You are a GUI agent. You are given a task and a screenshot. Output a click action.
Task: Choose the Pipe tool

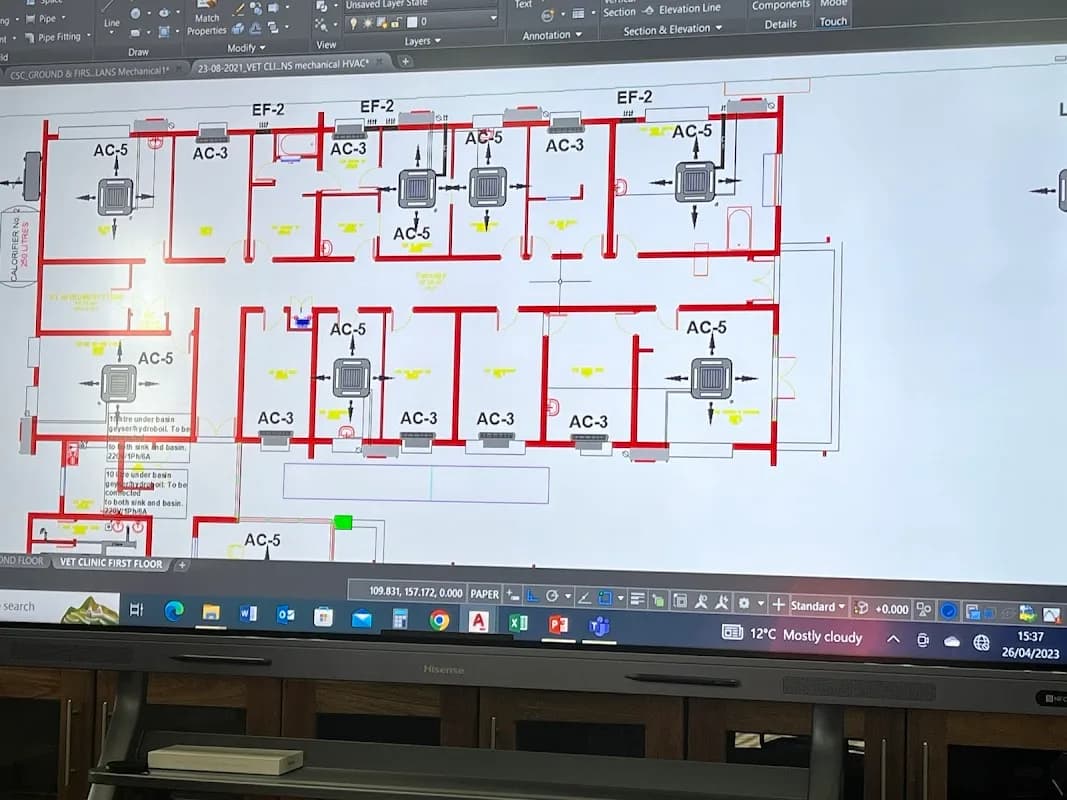[41, 18]
